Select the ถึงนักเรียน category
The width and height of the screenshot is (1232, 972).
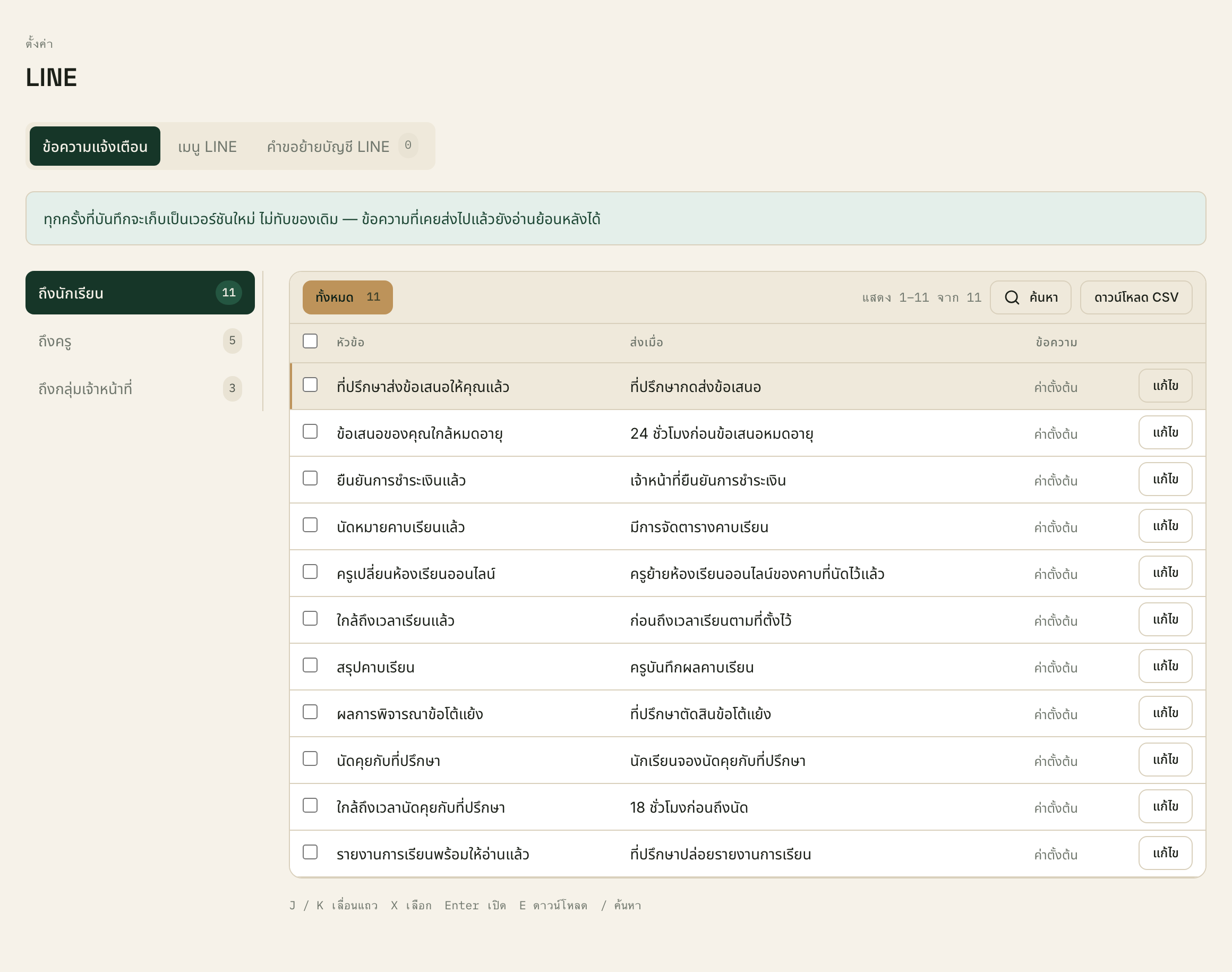tap(140, 293)
